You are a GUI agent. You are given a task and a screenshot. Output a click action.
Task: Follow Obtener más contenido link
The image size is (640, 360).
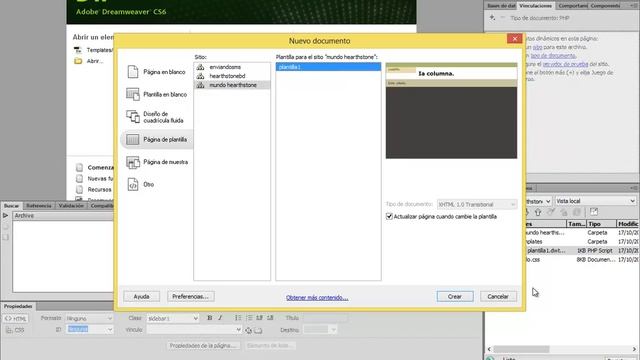[317, 298]
